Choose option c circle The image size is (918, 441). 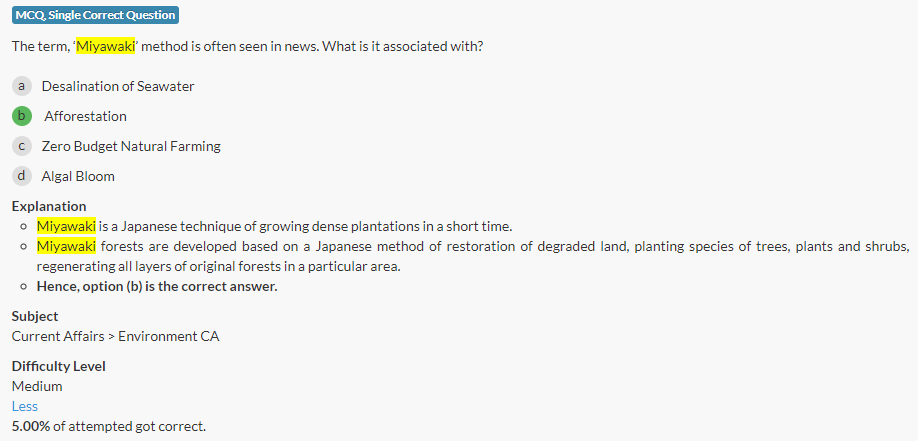(x=22, y=146)
